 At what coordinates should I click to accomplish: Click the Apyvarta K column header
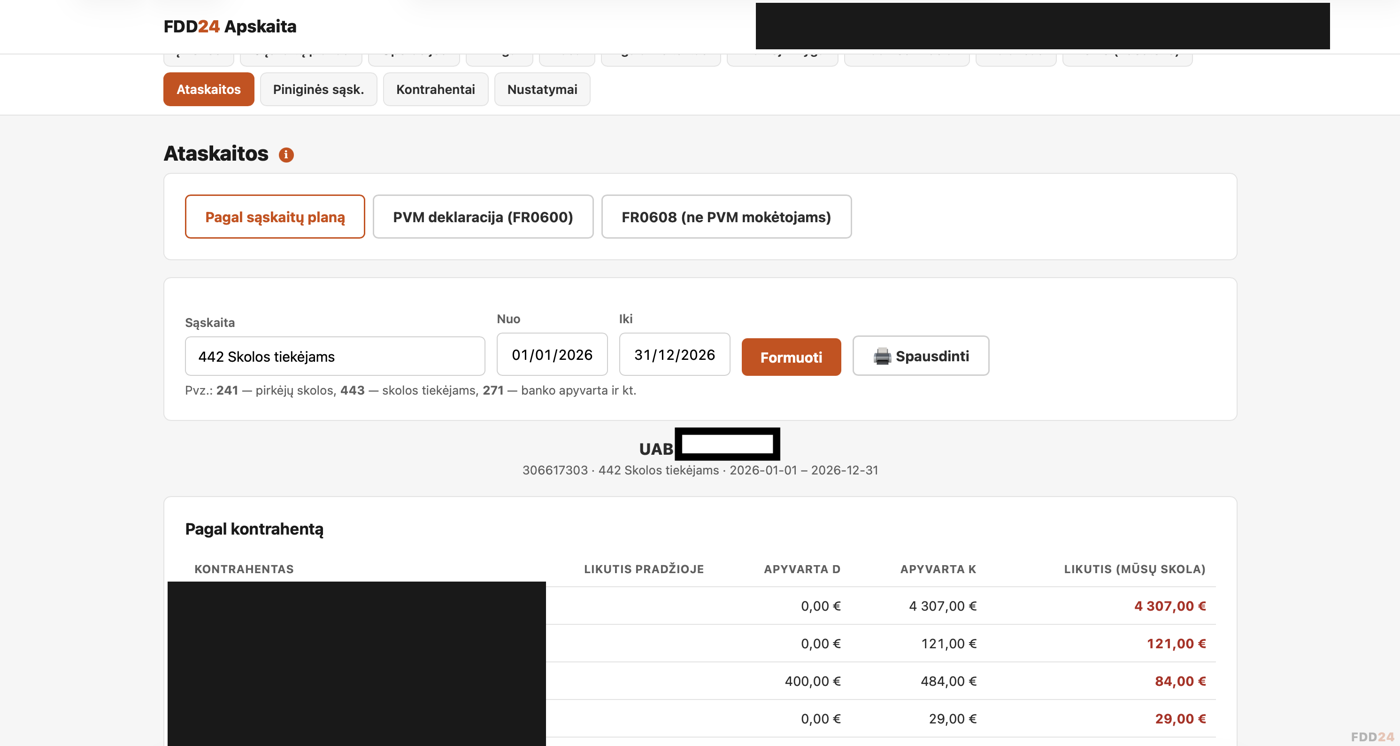tap(938, 569)
